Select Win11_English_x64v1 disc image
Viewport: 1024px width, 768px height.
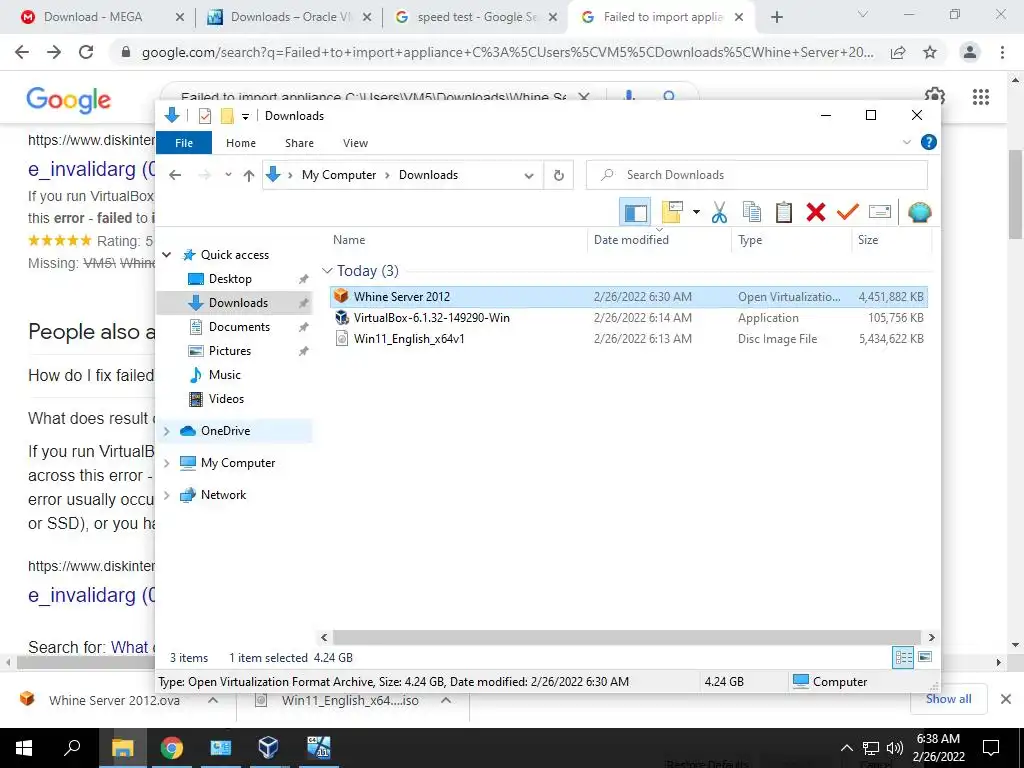628,339
